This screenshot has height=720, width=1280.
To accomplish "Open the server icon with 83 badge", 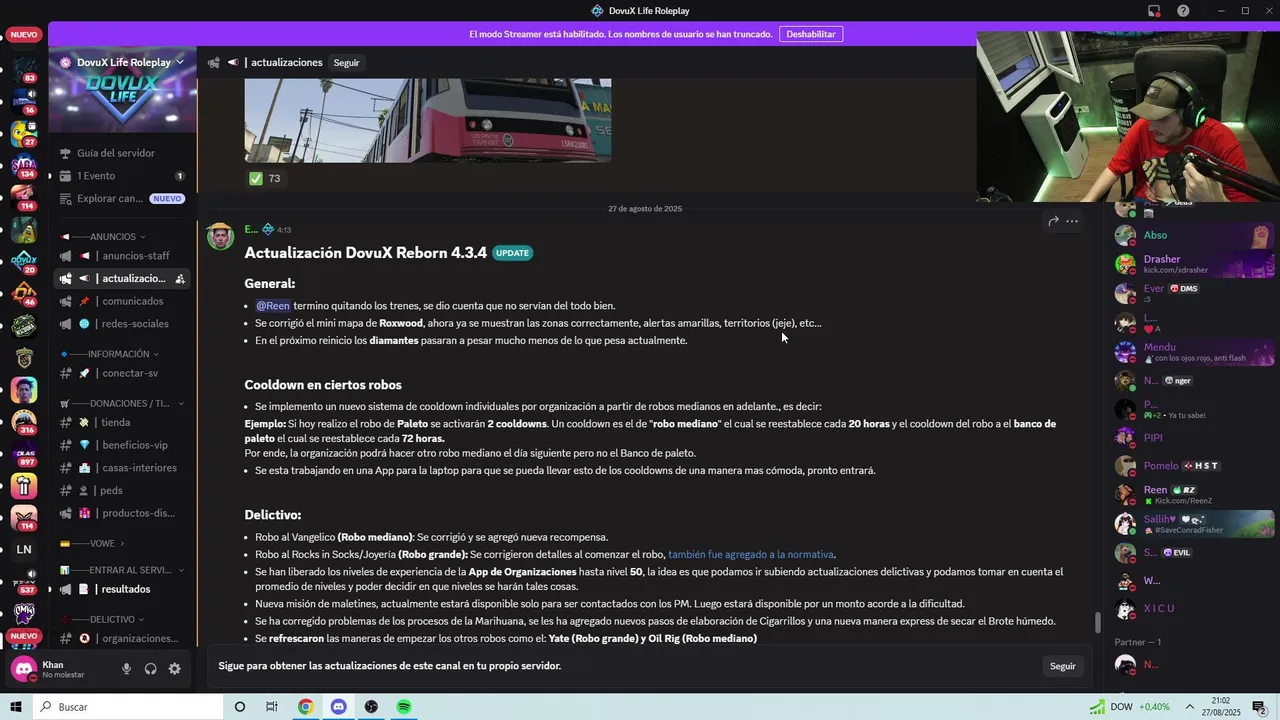I will coord(24,68).
